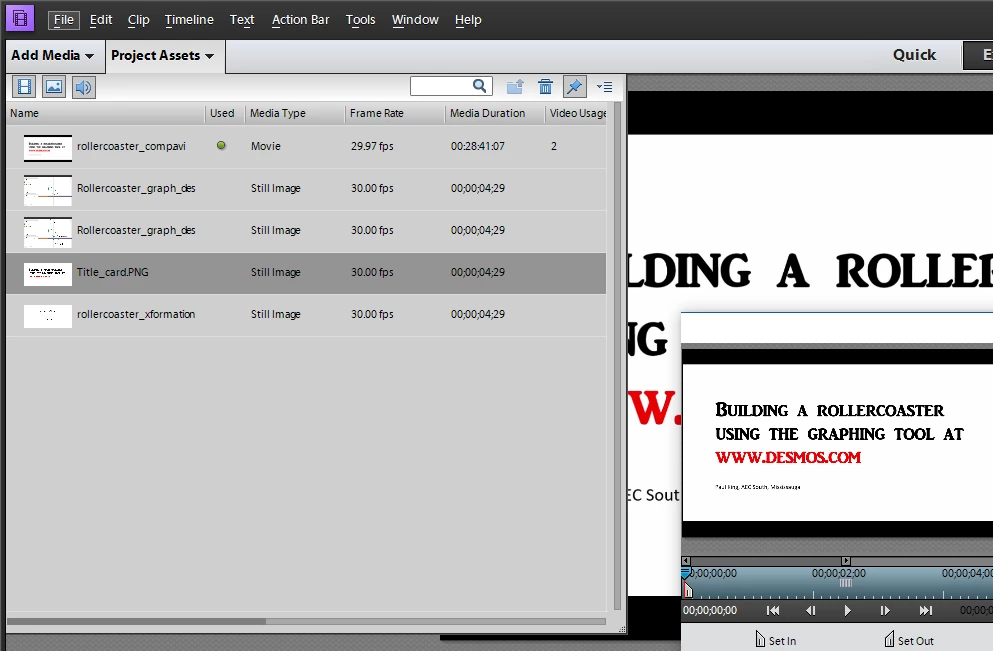Click the preview time ruler at 00;00;02;00
Screen dimensions: 993x651
tap(839, 573)
